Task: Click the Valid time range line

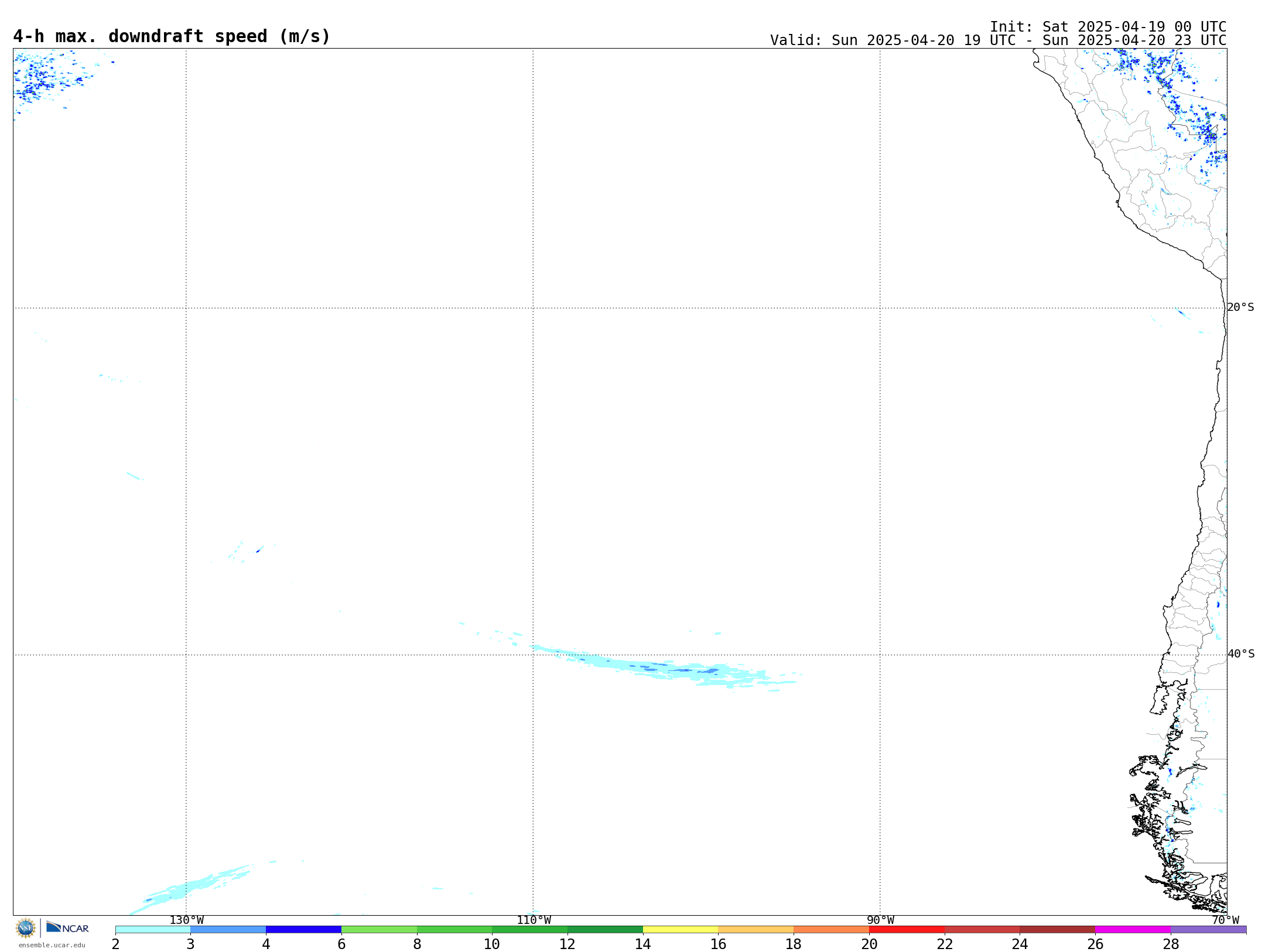Action: (998, 40)
